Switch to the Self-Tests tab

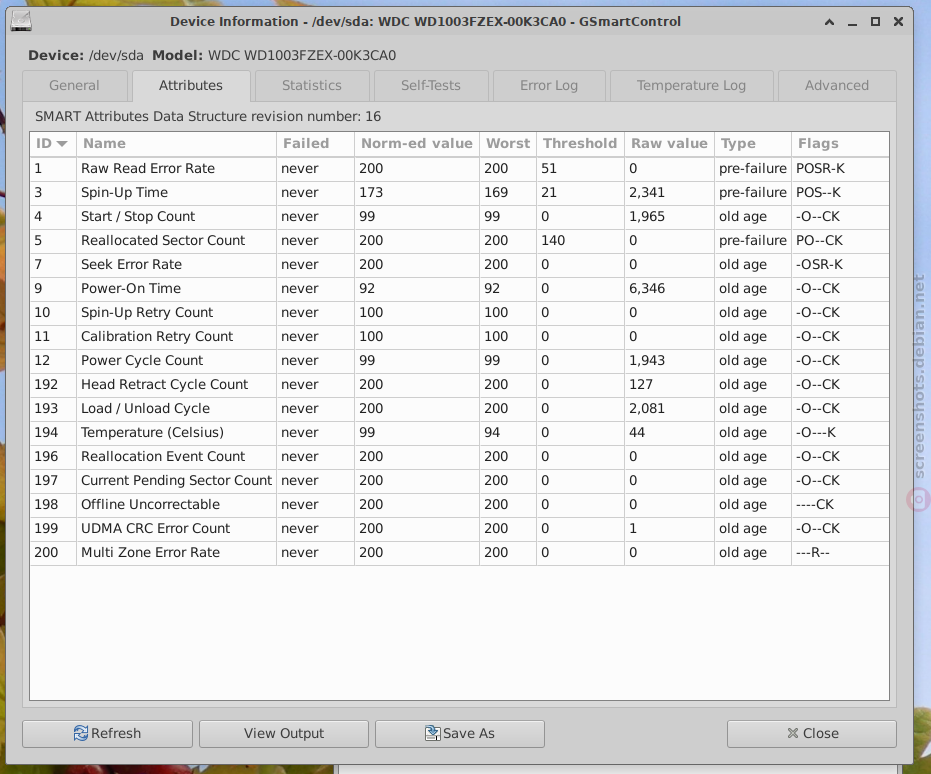coord(430,85)
